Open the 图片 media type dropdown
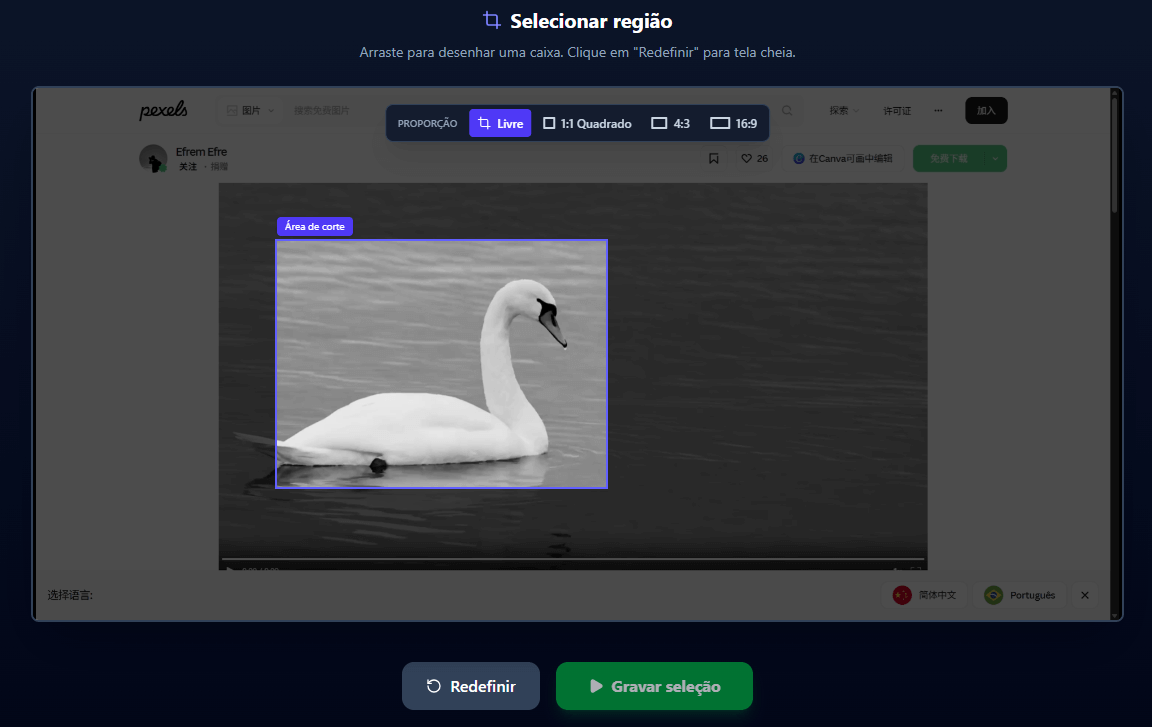The image size is (1152, 727). coord(250,110)
